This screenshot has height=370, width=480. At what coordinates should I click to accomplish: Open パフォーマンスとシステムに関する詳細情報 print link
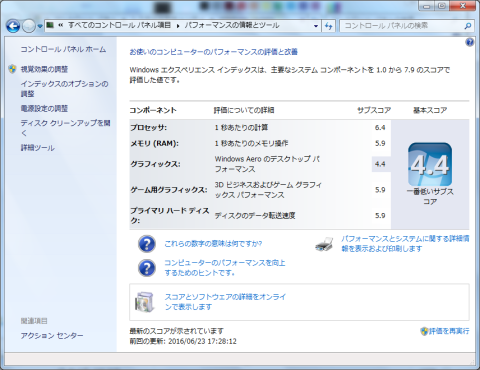[x=405, y=244]
